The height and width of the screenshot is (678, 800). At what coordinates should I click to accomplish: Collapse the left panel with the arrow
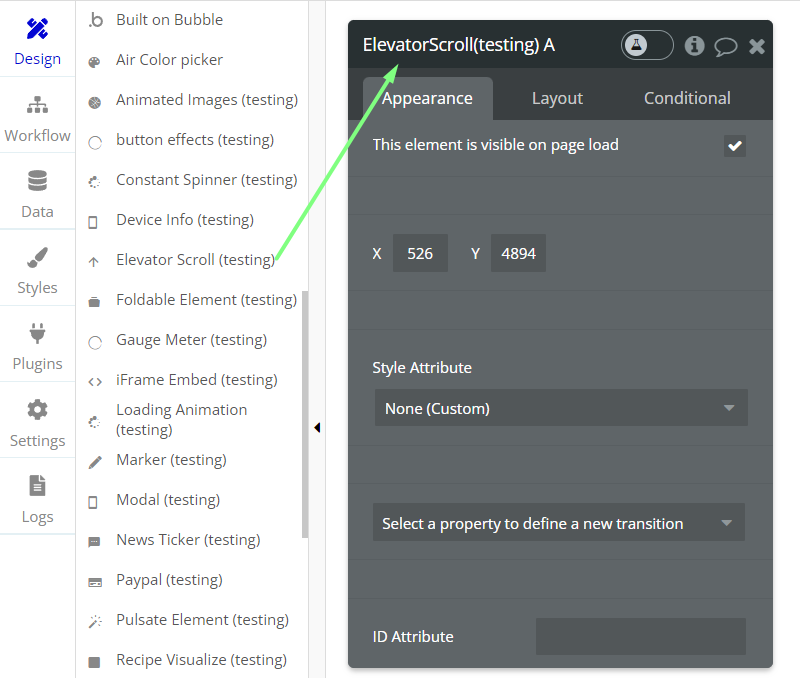(x=317, y=428)
